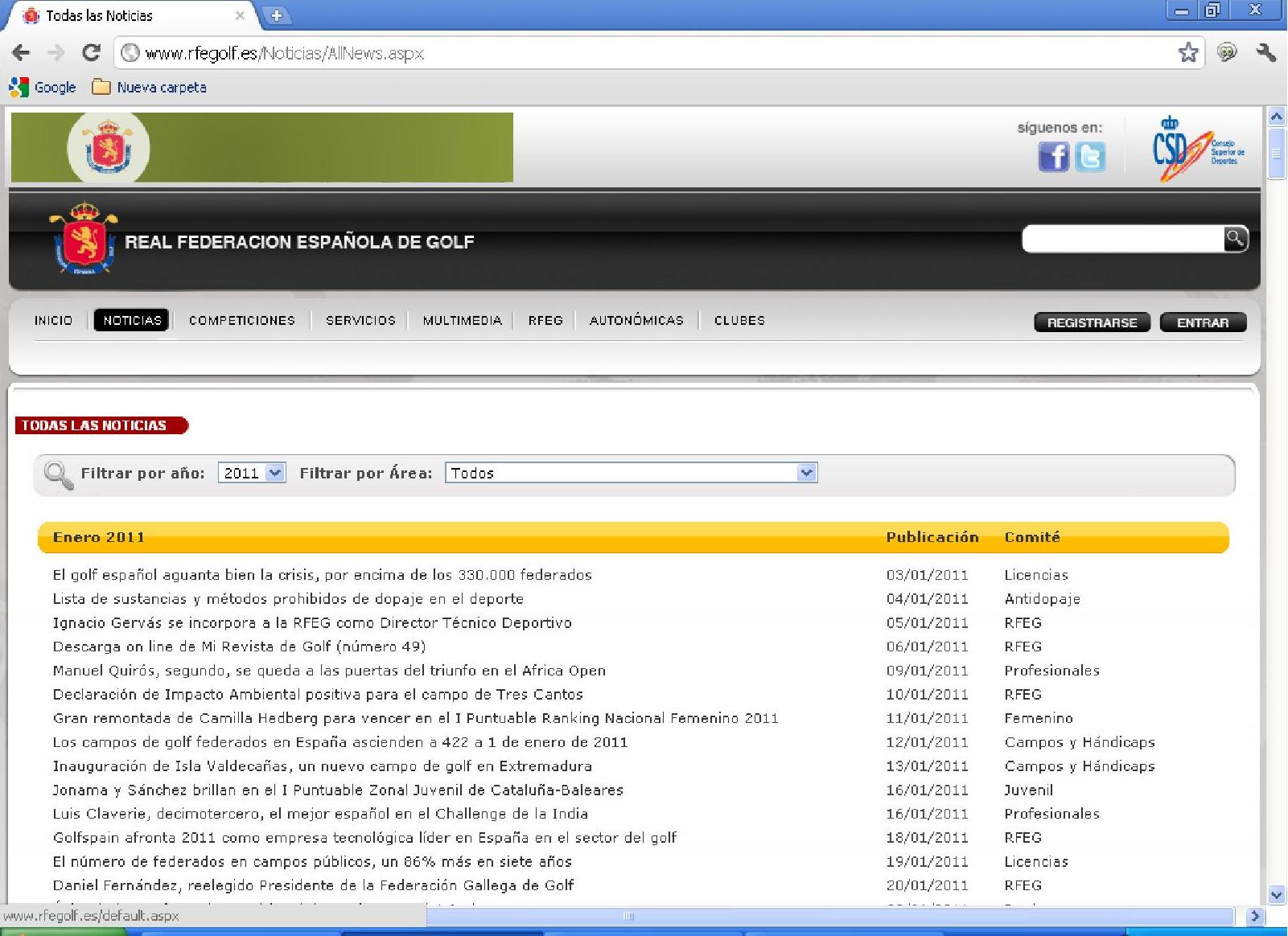Viewport: 1288px width, 936px height.
Task: Open the RFEG Facebook page icon
Action: coord(1053,157)
